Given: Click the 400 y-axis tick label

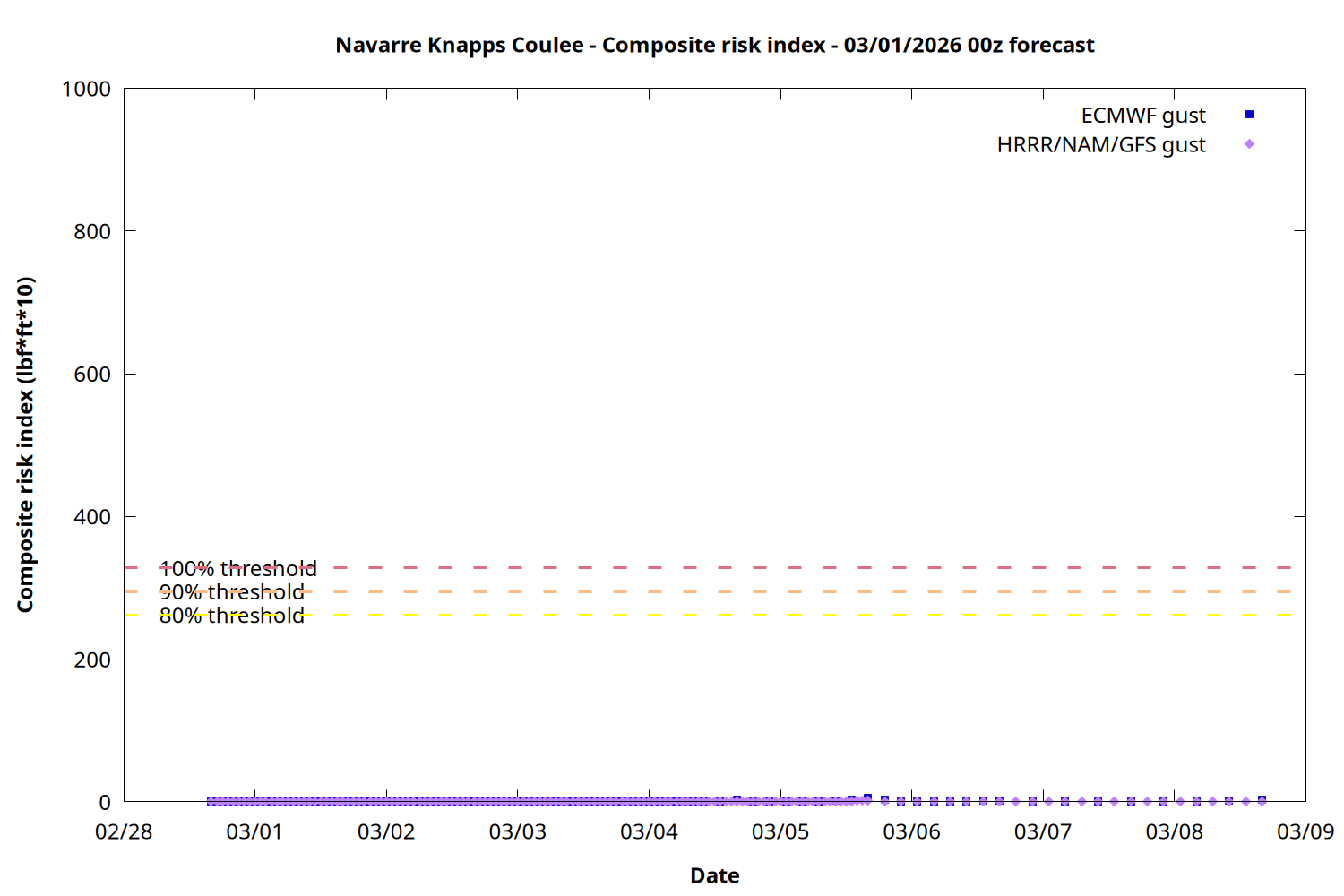Looking at the screenshot, I should 92,517.
